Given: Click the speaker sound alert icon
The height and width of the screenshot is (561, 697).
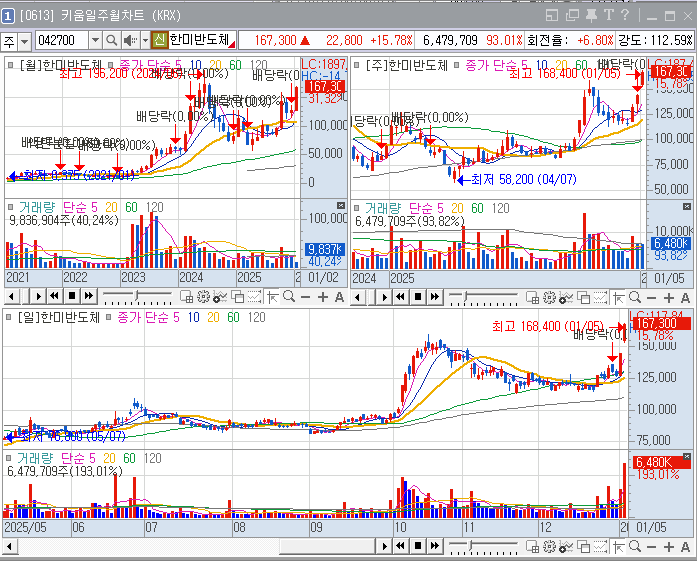Looking at the screenshot, I should pyautogui.click(x=130, y=41).
